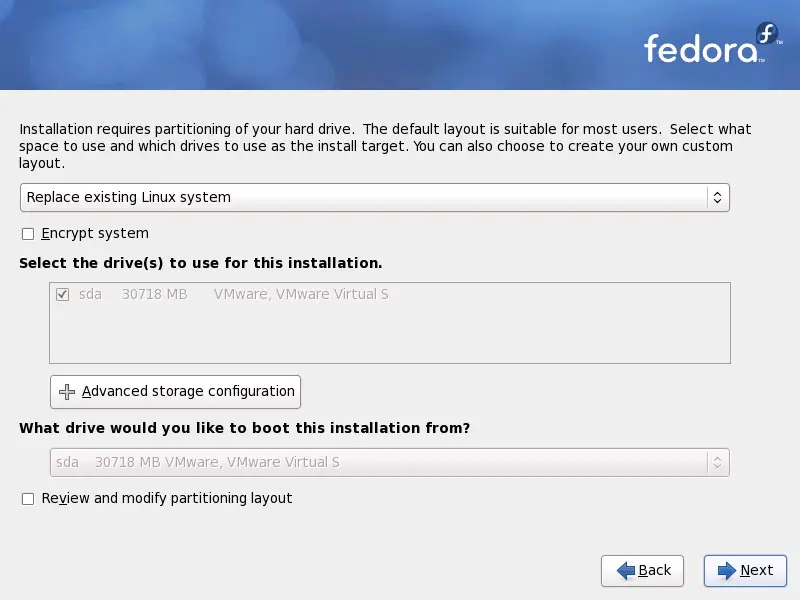Click the up-down arrows of the boot drive combo
Viewport: 800px width, 600px height.
pos(717,462)
